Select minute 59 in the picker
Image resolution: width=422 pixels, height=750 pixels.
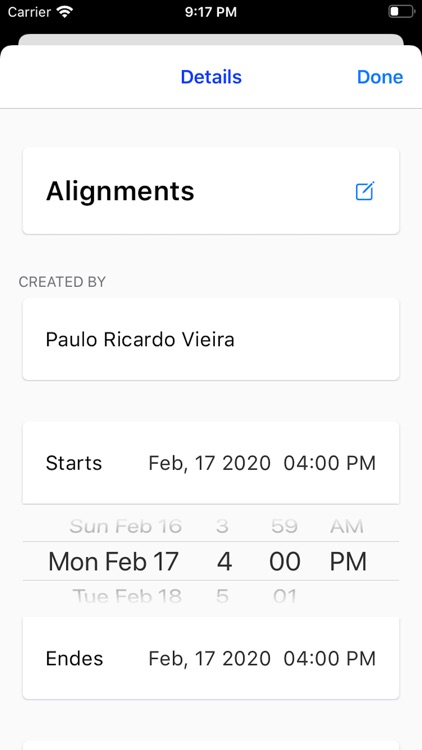[x=284, y=526]
